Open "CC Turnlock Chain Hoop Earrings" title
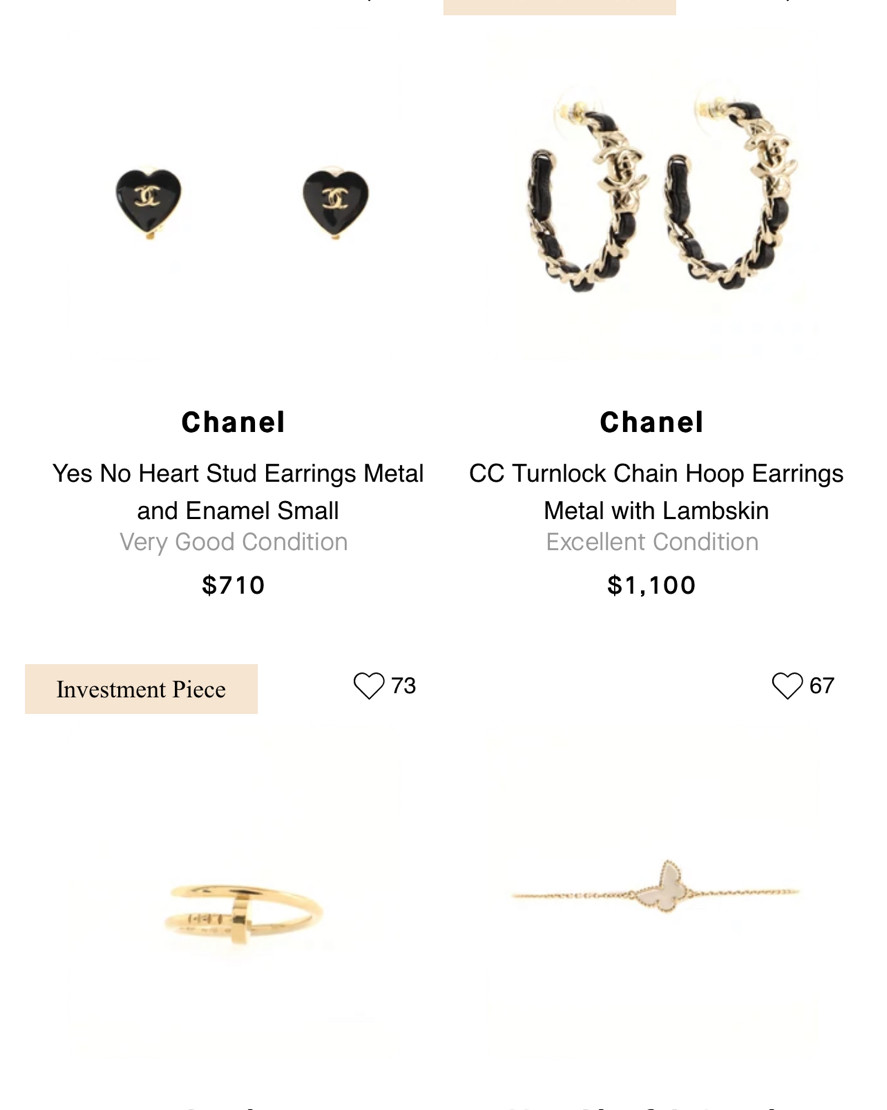Image resolution: width=887 pixels, height=1110 pixels. point(656,491)
